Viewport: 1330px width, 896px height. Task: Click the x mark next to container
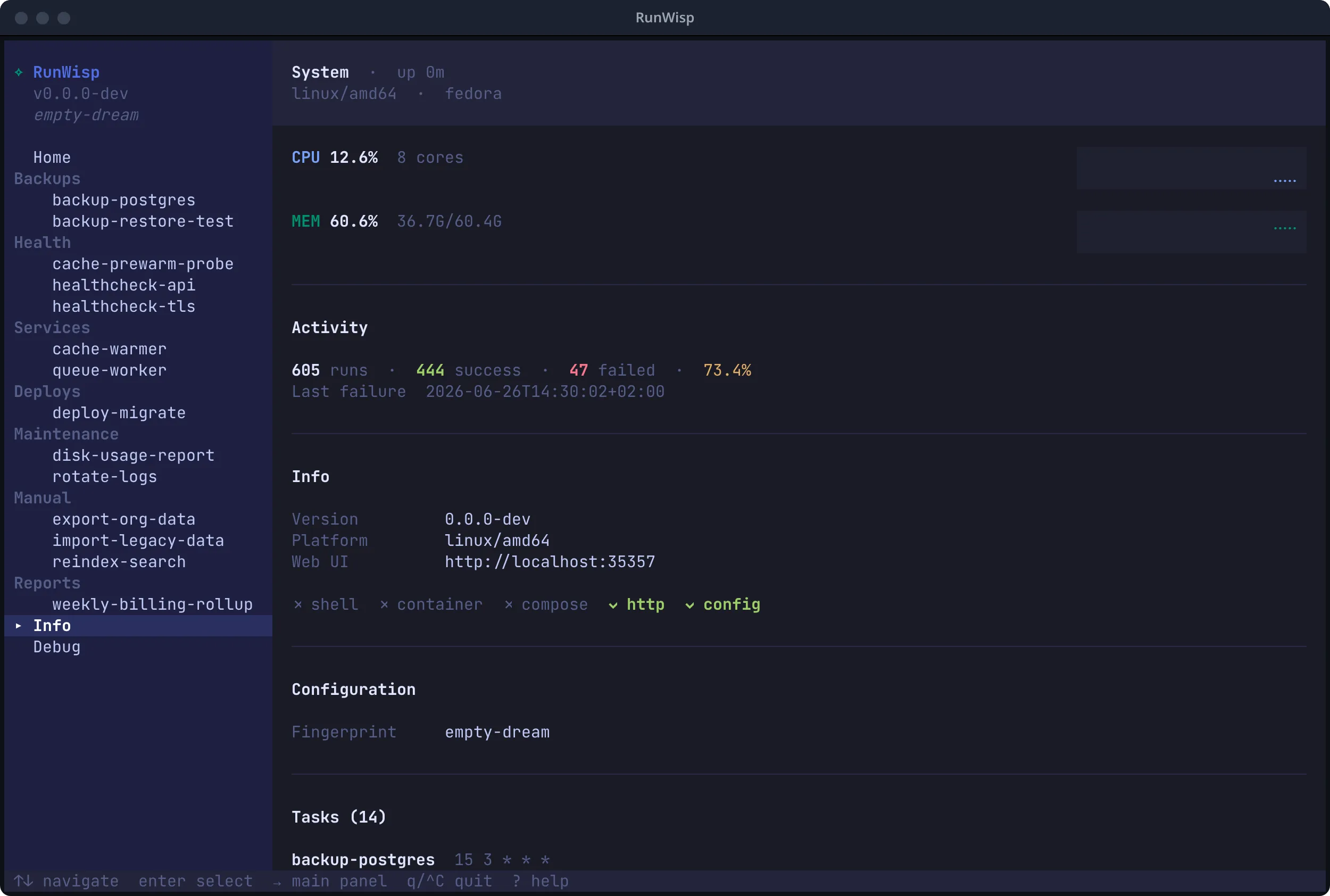click(384, 604)
